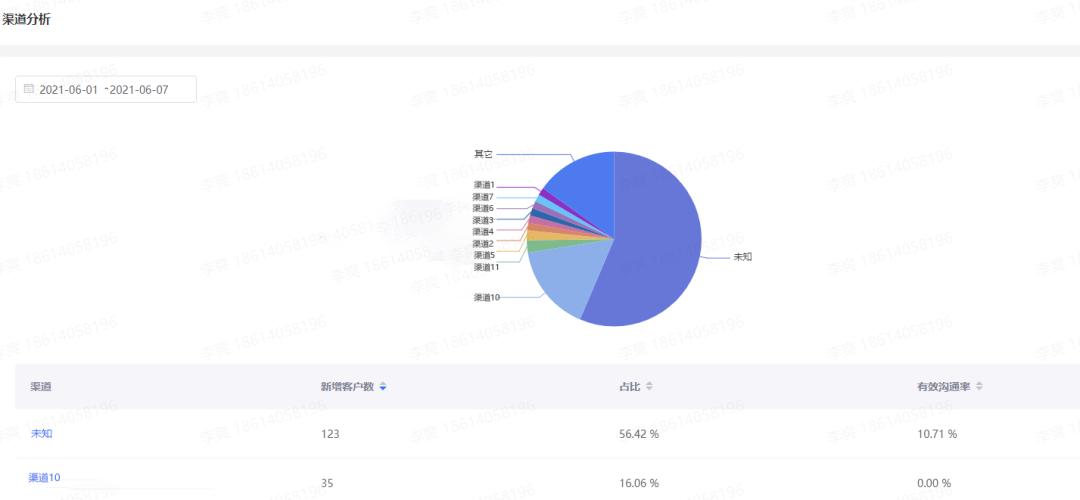Viewport: 1080px width, 500px height.
Task: Select the blue 其它 pie slice
Action: (x=585, y=193)
